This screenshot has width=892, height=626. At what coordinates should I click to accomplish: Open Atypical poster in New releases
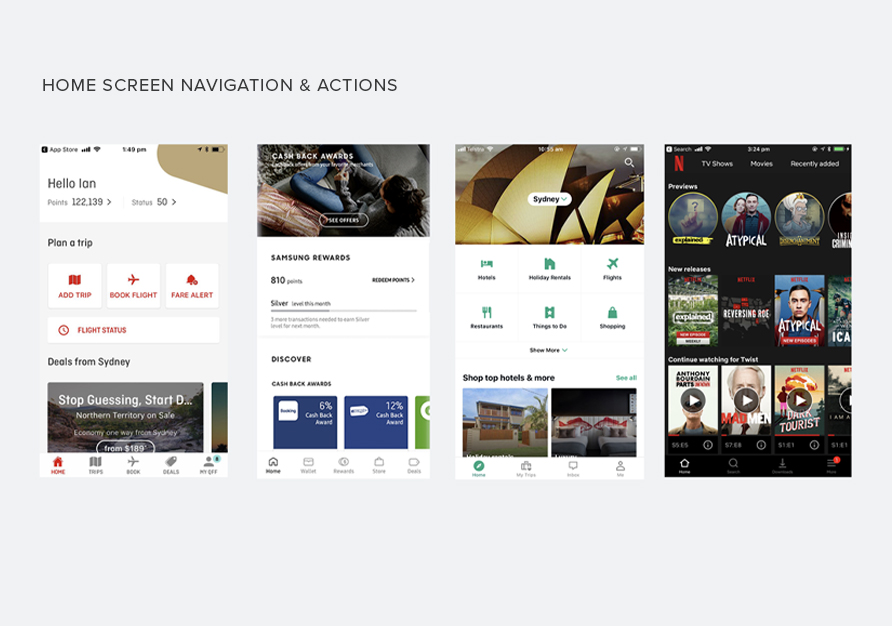pyautogui.click(x=799, y=311)
